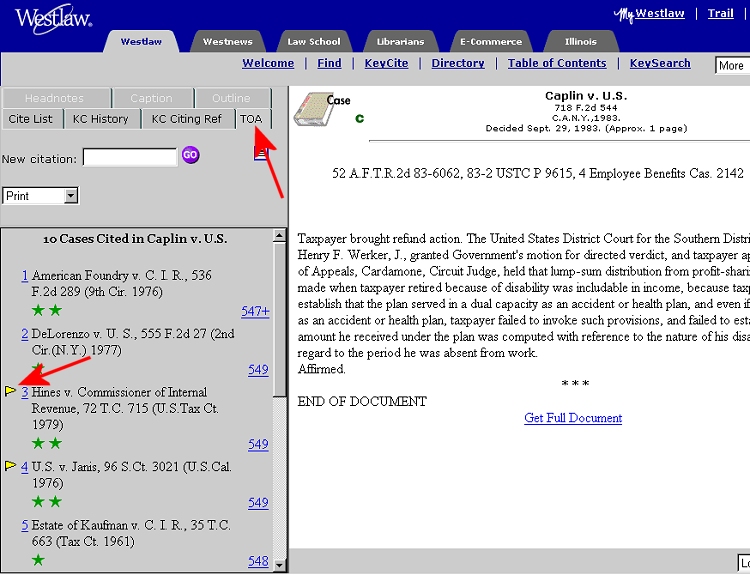
Task: Click yellow flag beside U.S. v. Janis
Action: click(10, 465)
